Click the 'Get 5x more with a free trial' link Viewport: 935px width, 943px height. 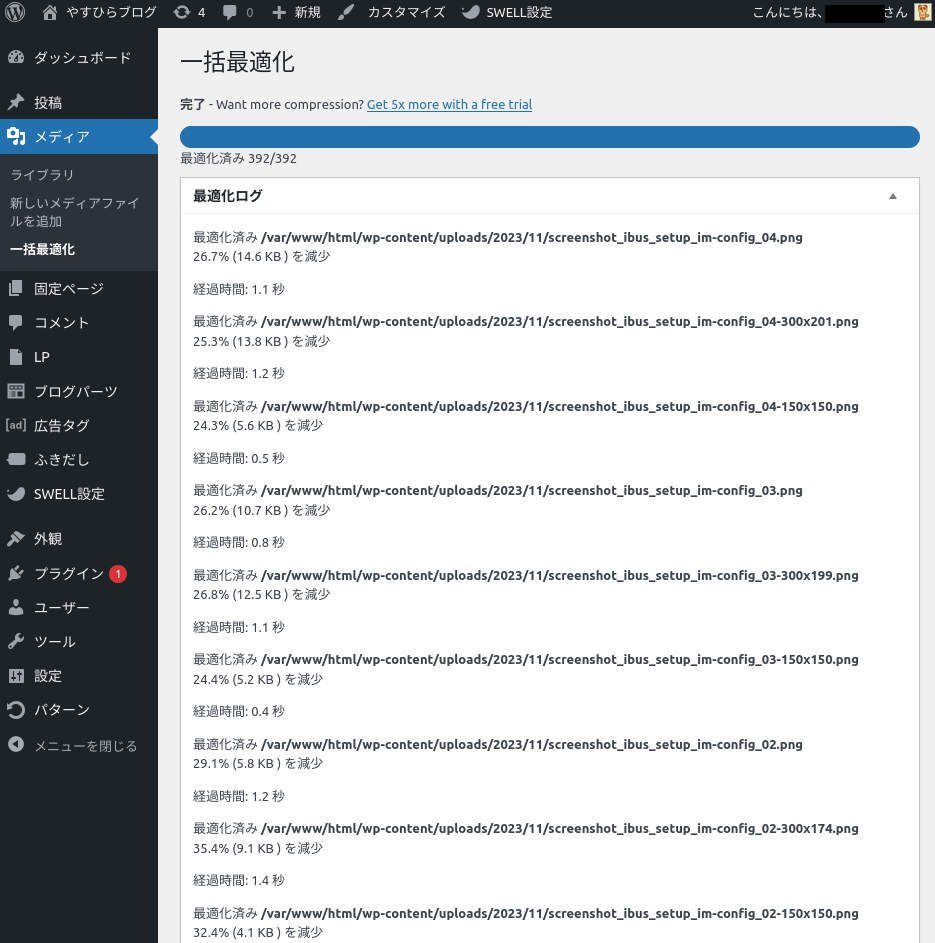tap(449, 104)
